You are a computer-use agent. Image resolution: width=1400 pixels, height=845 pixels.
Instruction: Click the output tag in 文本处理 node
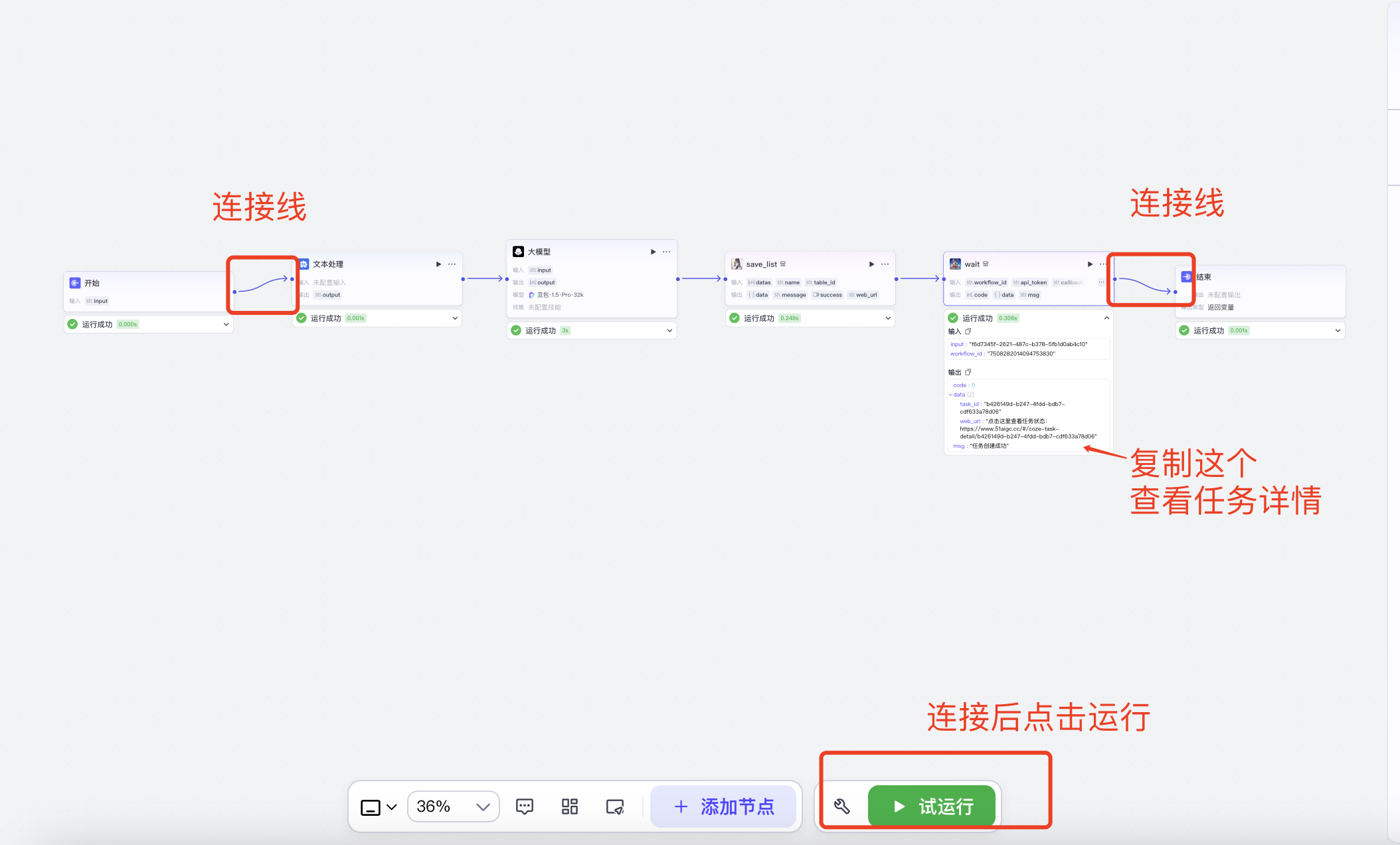(327, 295)
